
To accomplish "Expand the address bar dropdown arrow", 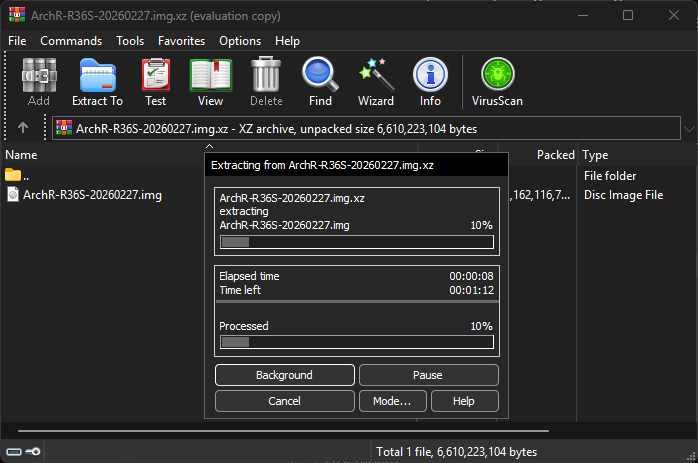I will coord(689,129).
